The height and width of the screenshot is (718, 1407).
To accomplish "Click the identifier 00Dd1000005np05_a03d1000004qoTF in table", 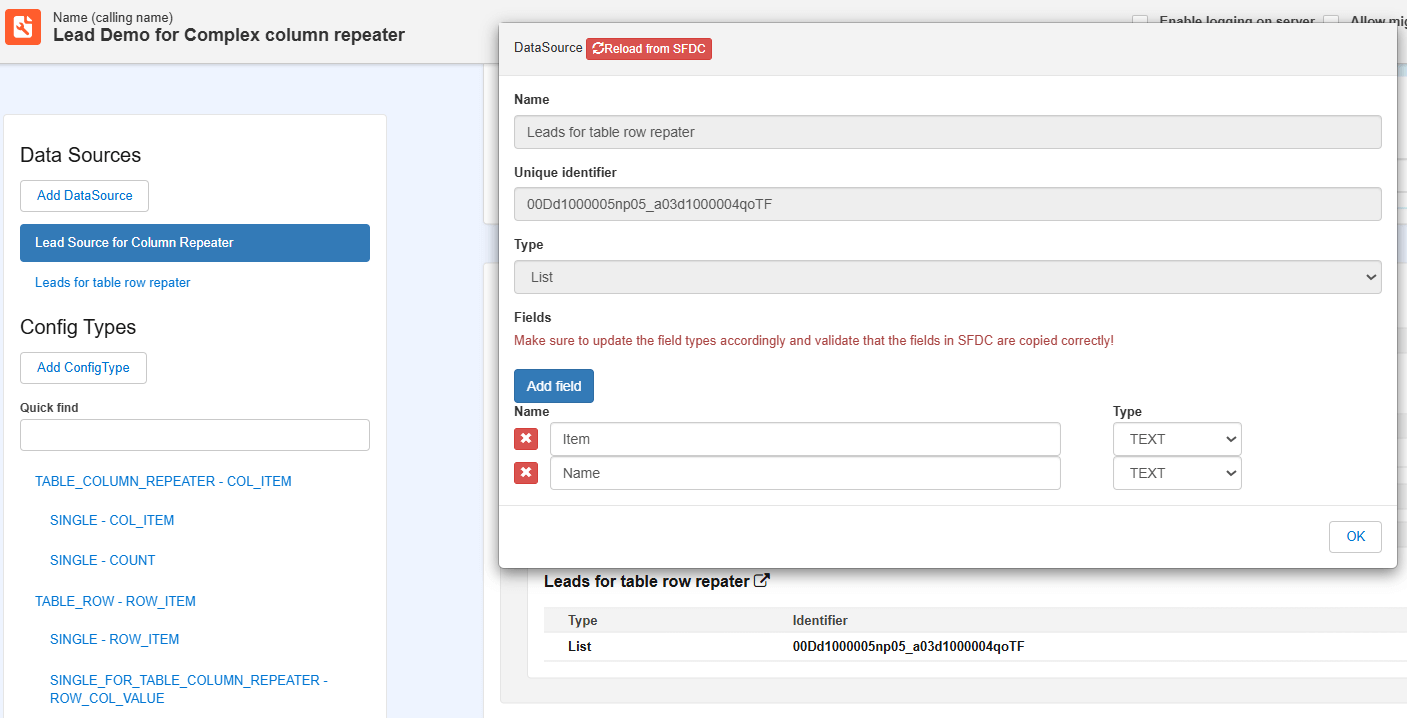I will coord(908,647).
